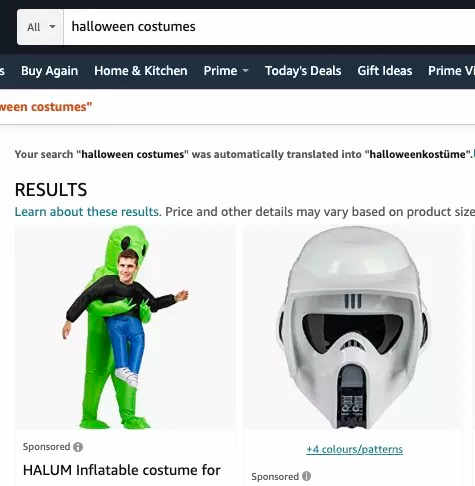475x486 pixels.
Task: View the inflatable alien costume image
Action: (125, 327)
